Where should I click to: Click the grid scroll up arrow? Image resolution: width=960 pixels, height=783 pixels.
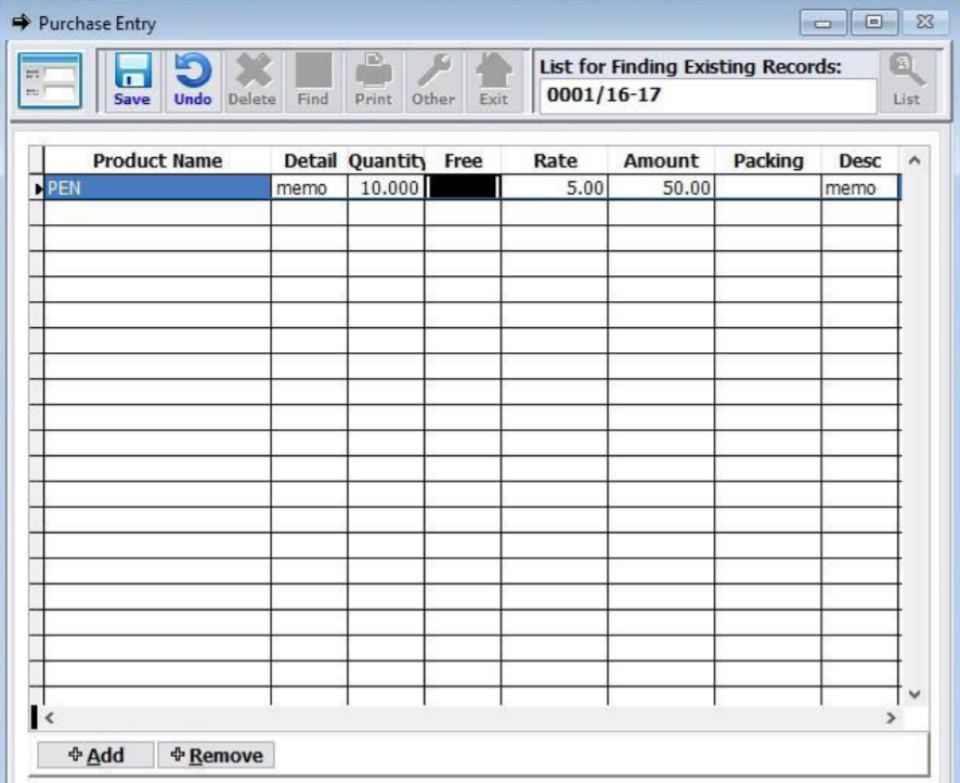(915, 160)
